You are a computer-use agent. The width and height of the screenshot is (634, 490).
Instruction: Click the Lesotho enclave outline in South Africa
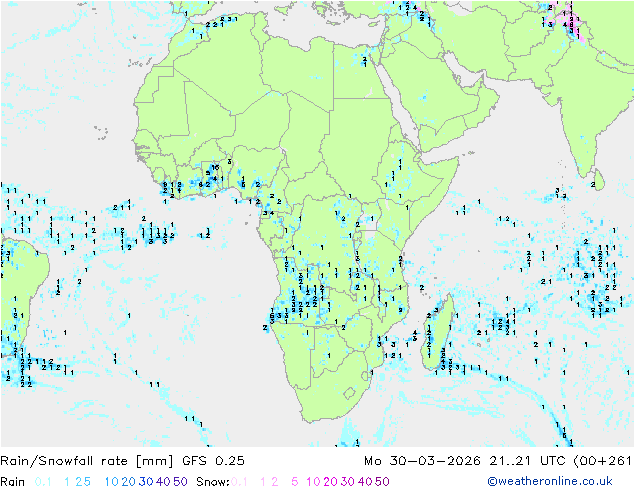[x=349, y=393]
